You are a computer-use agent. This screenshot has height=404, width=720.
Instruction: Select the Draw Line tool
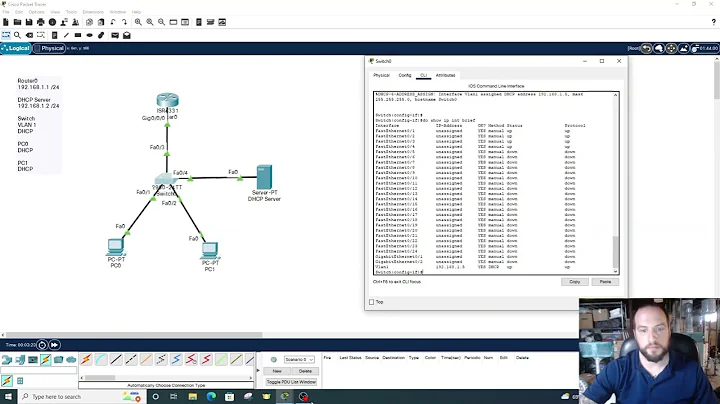[x=66, y=35]
